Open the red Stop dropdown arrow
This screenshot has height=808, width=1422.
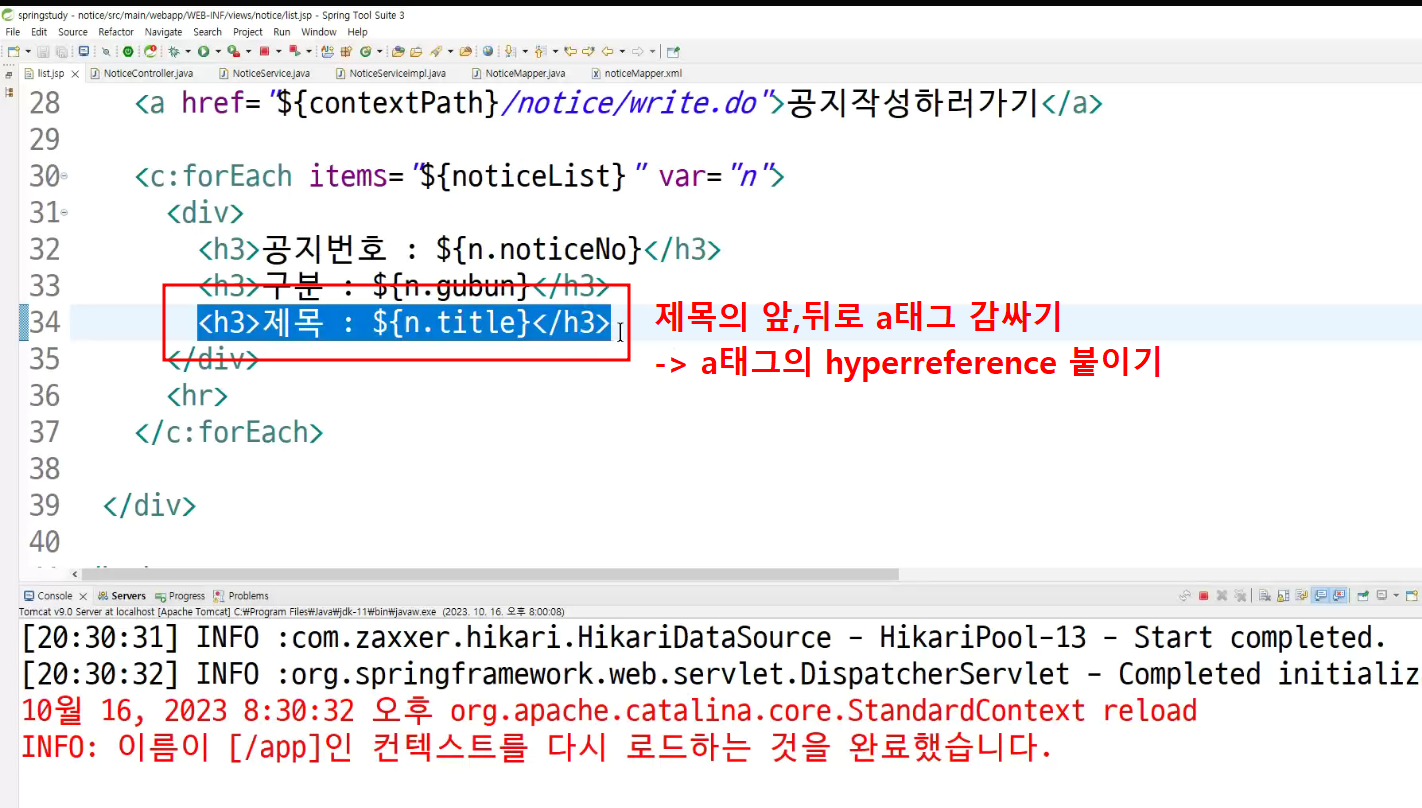[x=279, y=51]
